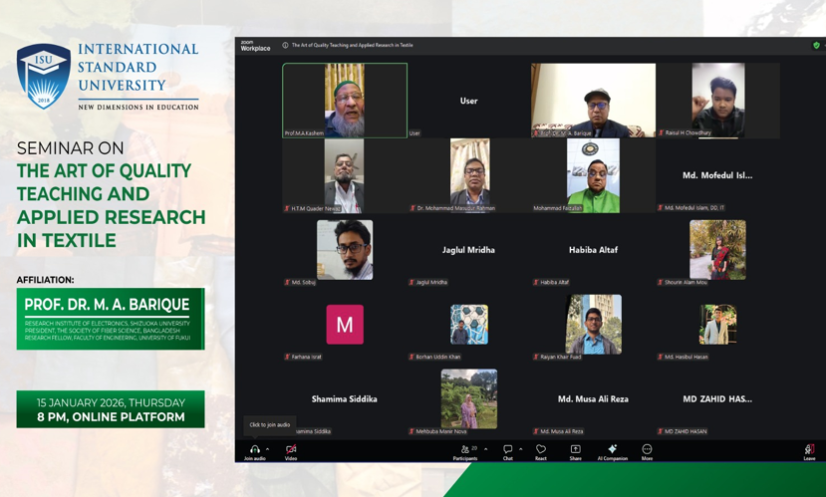Open the Chat panel
The height and width of the screenshot is (497, 826).
pos(508,450)
